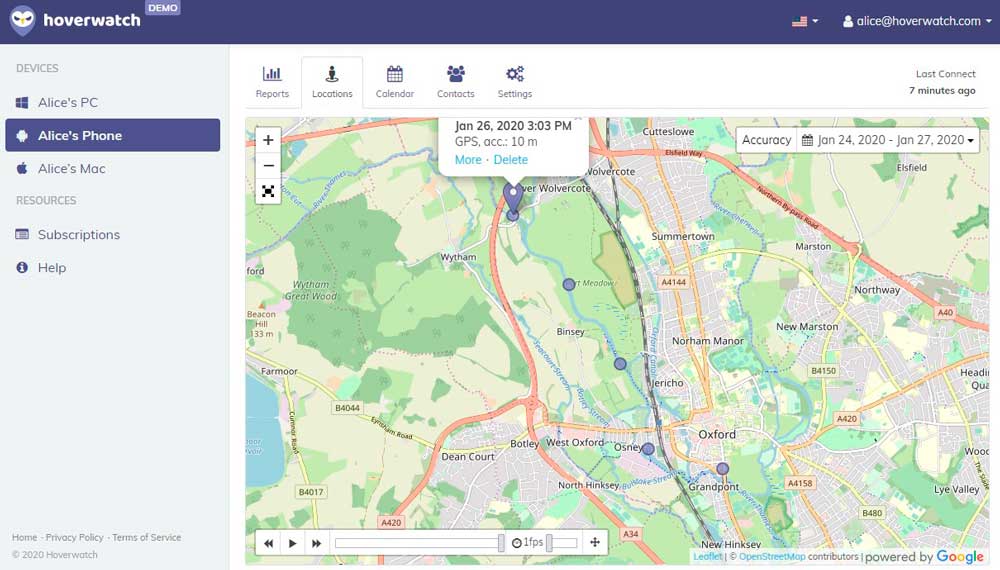Click the Android icon beside Alice's Phone
Viewport: 1000px width, 570px height.
(22, 135)
